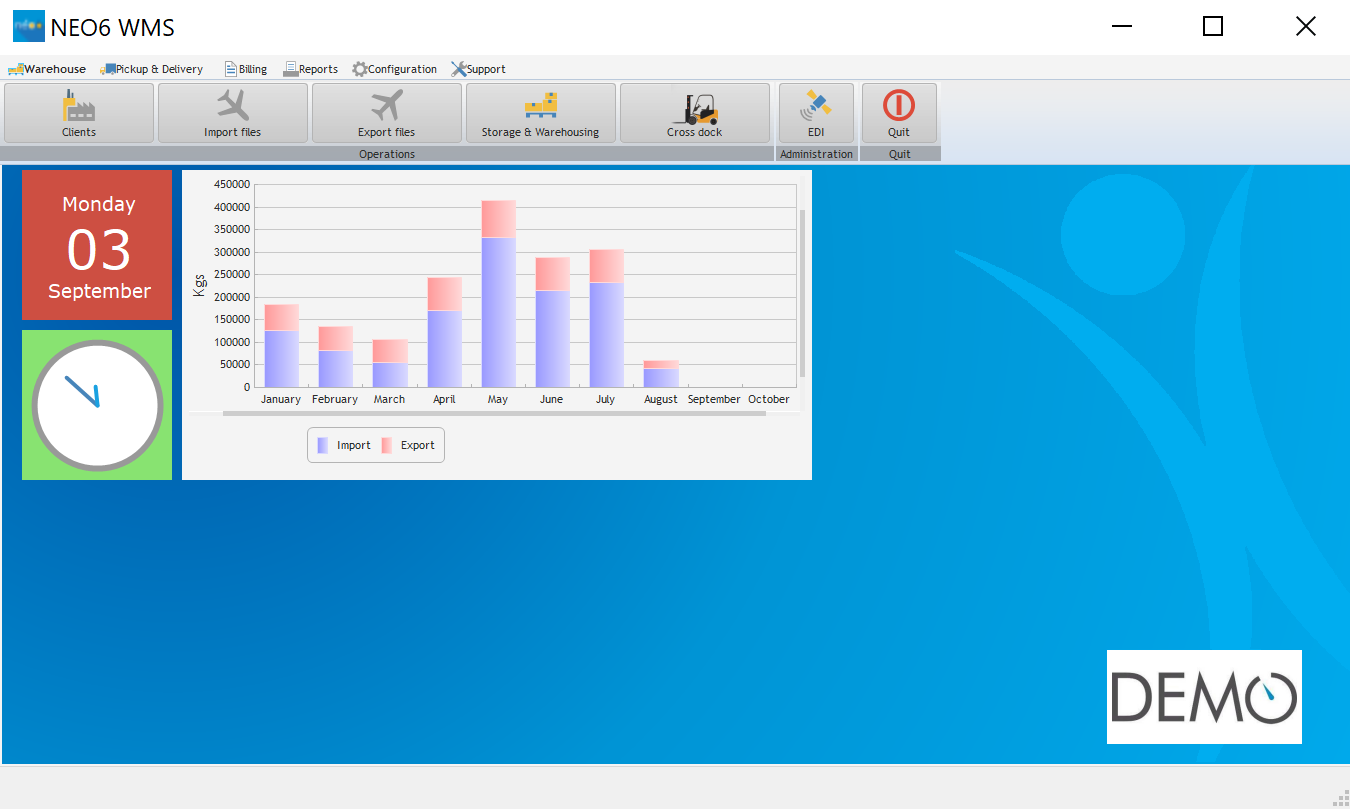Close the NEO6 WMS window
This screenshot has width=1350, height=809.
point(1305,26)
